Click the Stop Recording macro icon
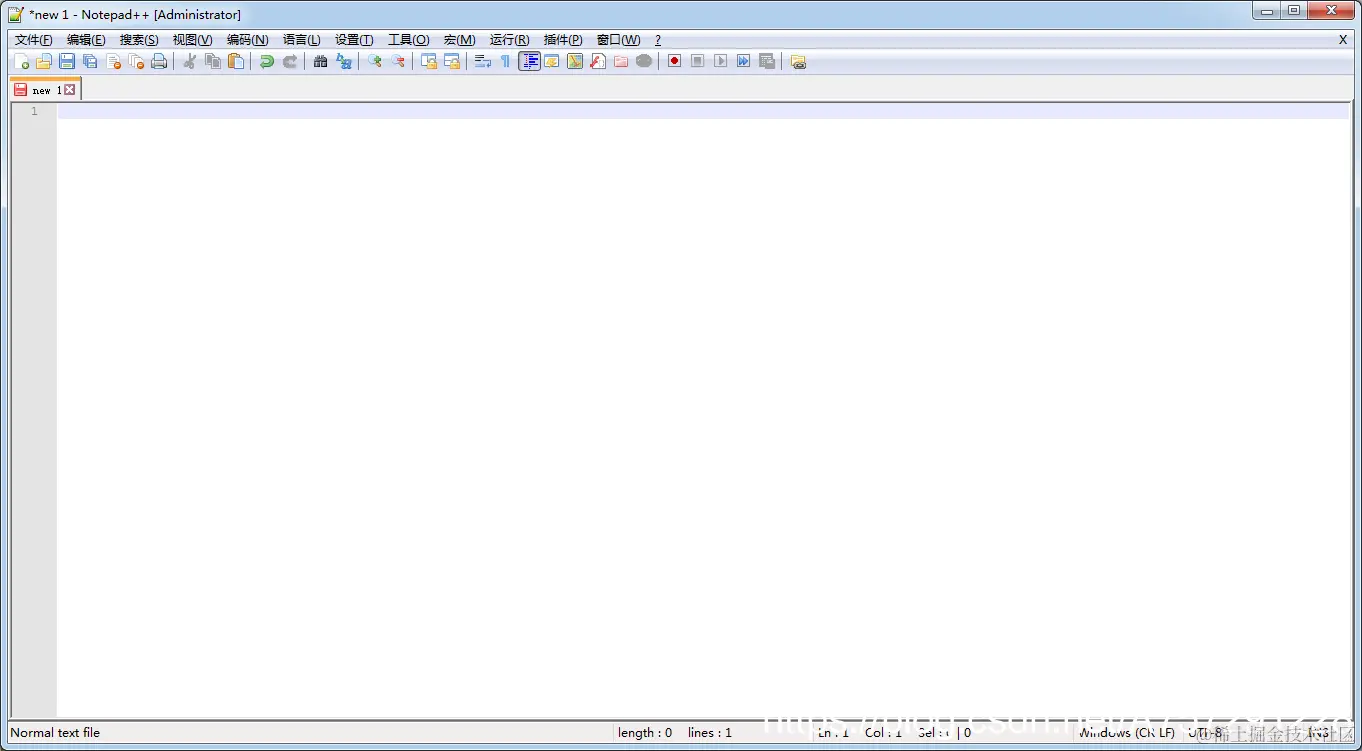The height and width of the screenshot is (751, 1362). click(697, 61)
